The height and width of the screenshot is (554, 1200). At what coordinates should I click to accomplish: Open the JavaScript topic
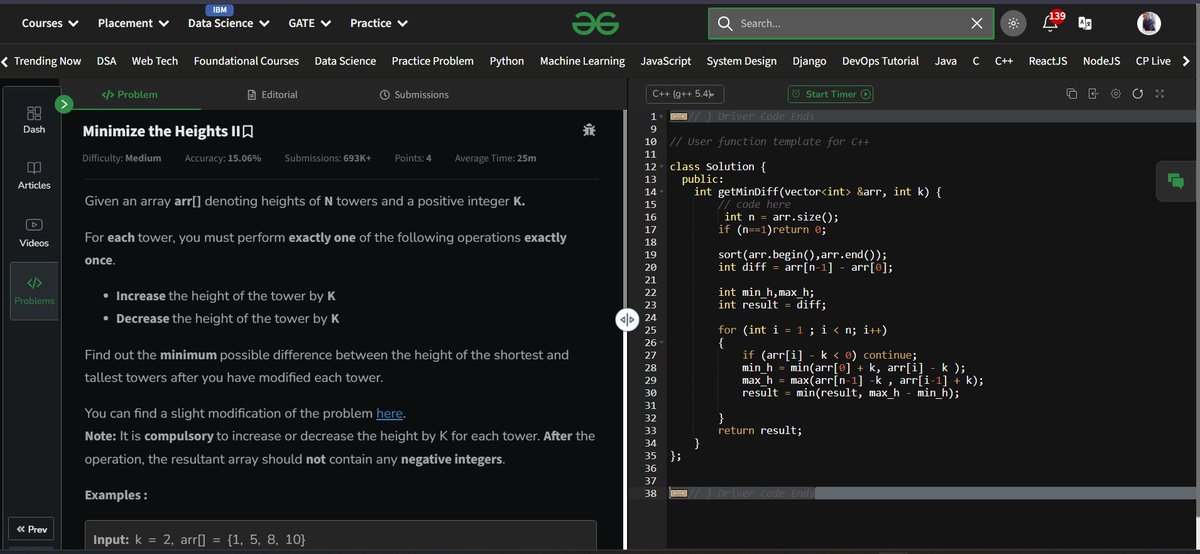(666, 61)
